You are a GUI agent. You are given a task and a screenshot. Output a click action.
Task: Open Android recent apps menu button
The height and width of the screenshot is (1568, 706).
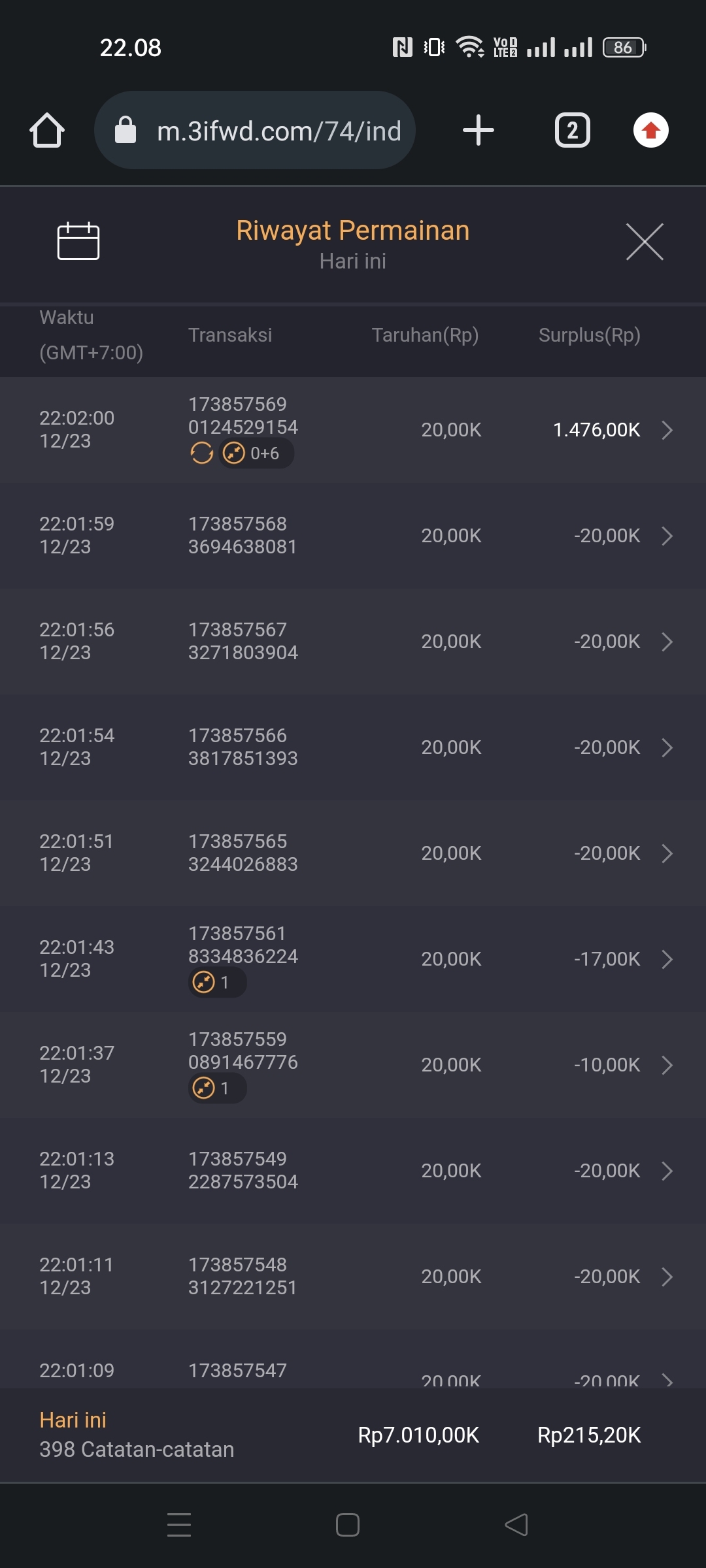click(179, 1525)
